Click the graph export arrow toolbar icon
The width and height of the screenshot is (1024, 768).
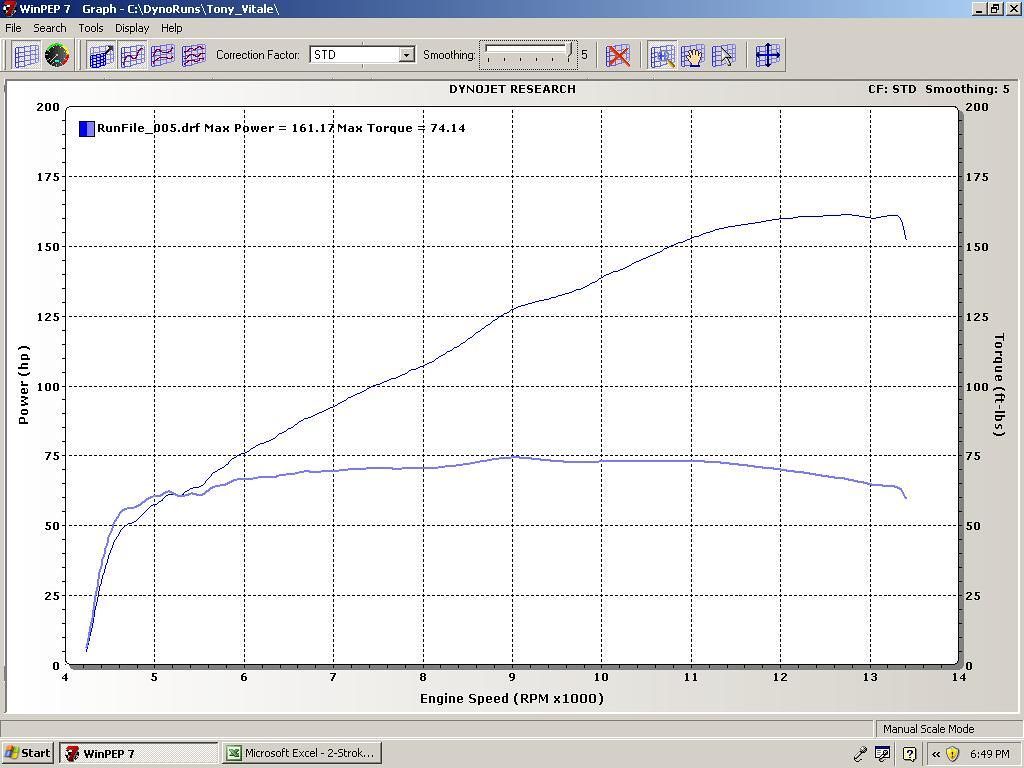[x=101, y=56]
